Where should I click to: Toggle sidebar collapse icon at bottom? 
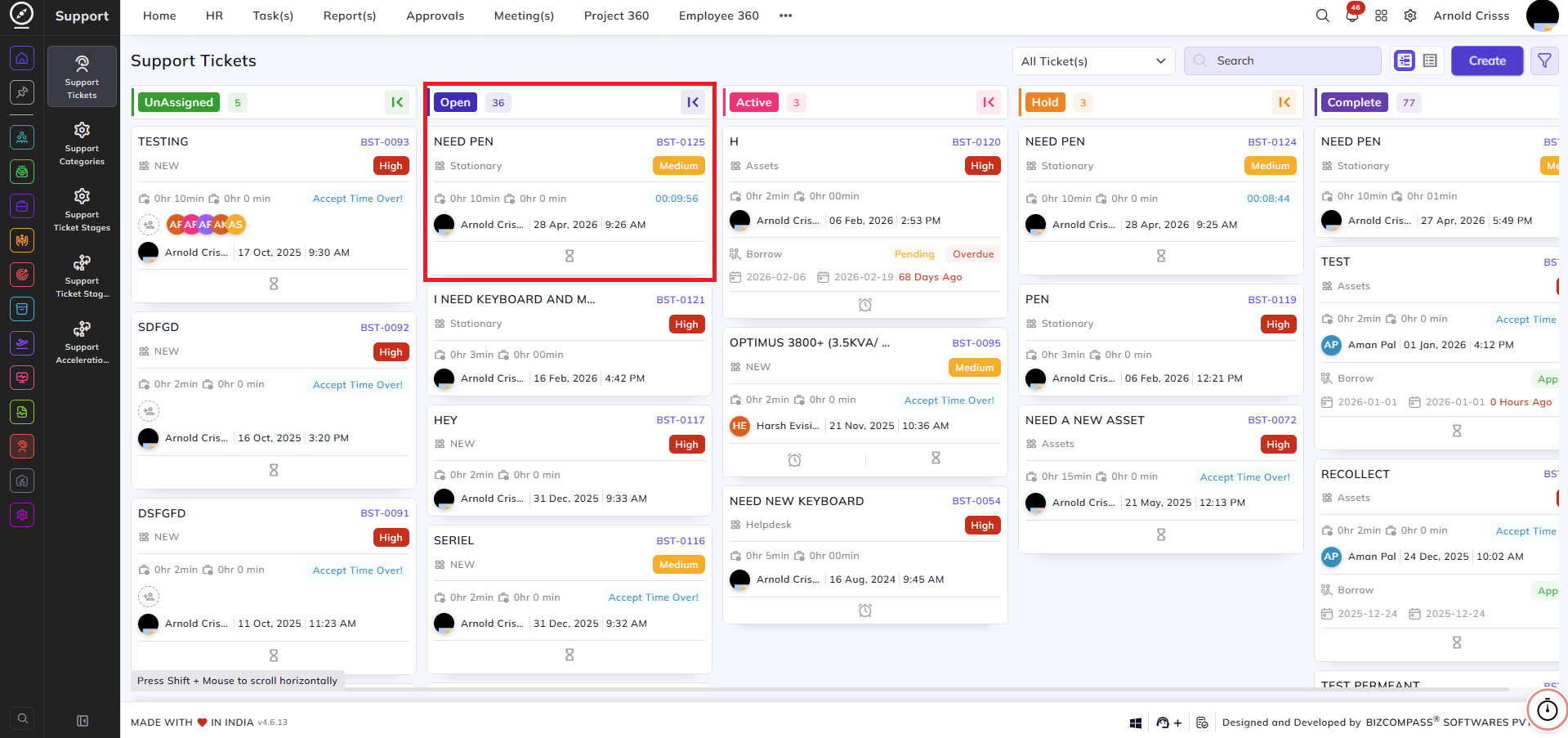[x=83, y=721]
